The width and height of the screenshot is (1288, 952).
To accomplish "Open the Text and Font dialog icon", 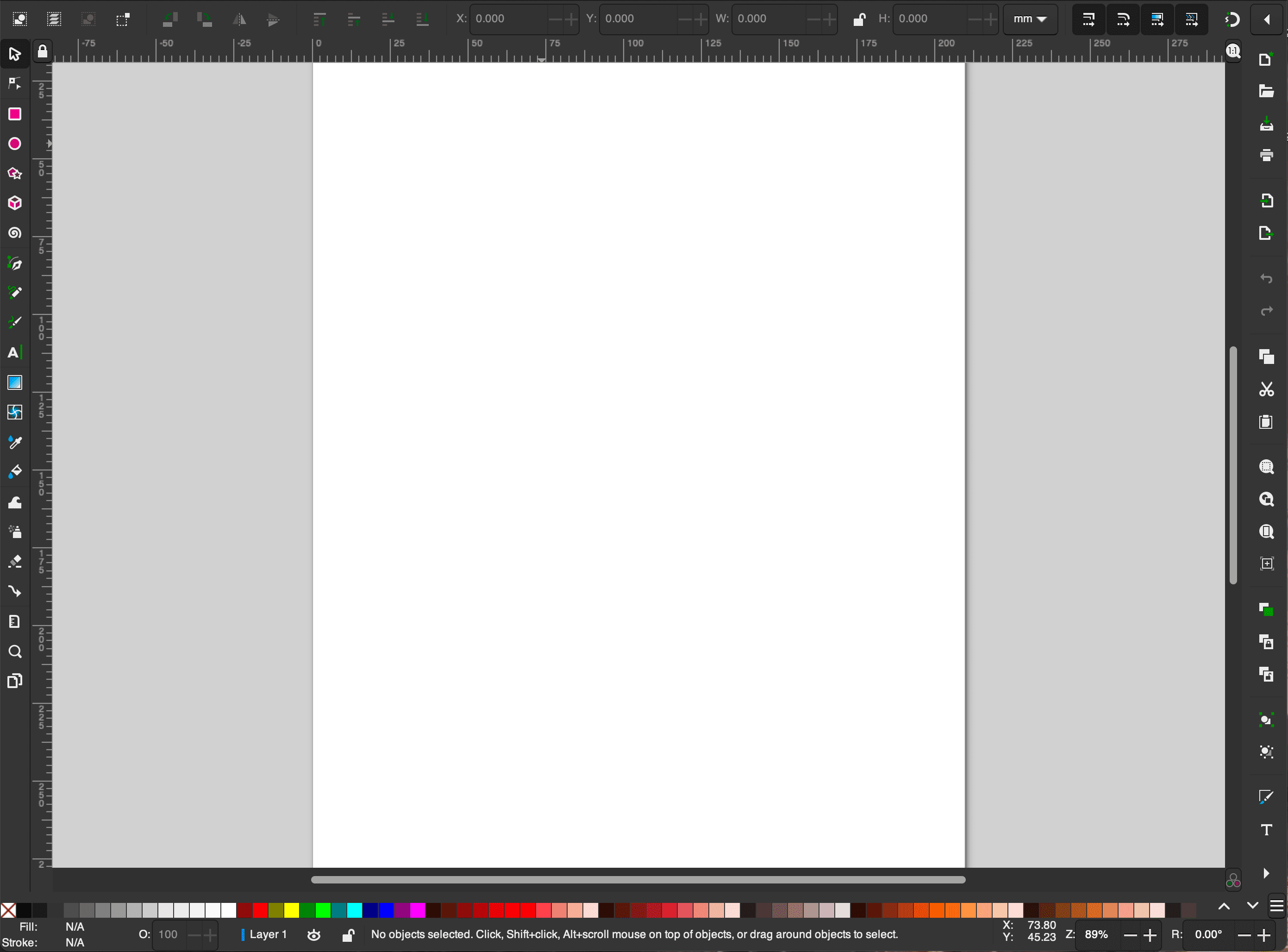I will tap(1266, 830).
